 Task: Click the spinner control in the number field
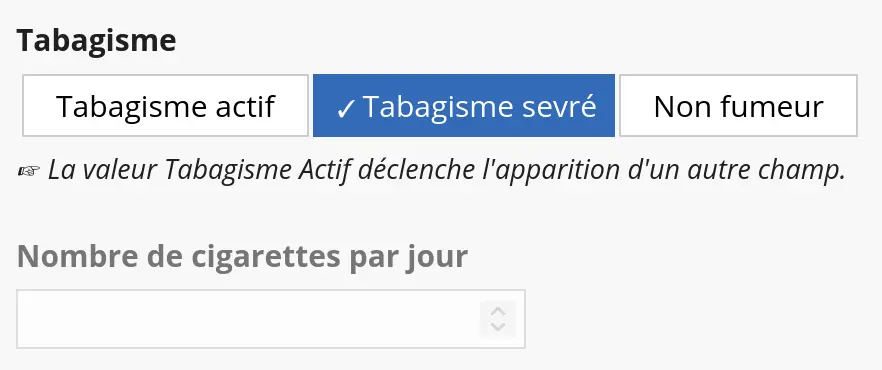[498, 319]
